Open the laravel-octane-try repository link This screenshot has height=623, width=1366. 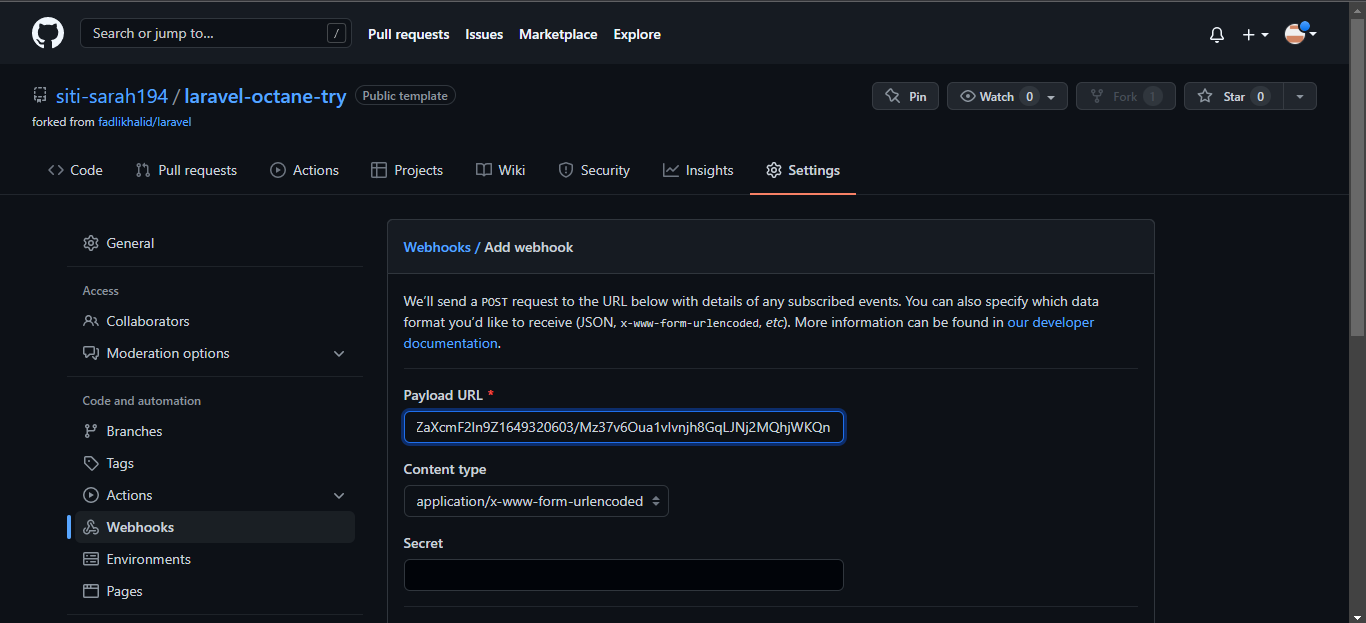pos(265,97)
